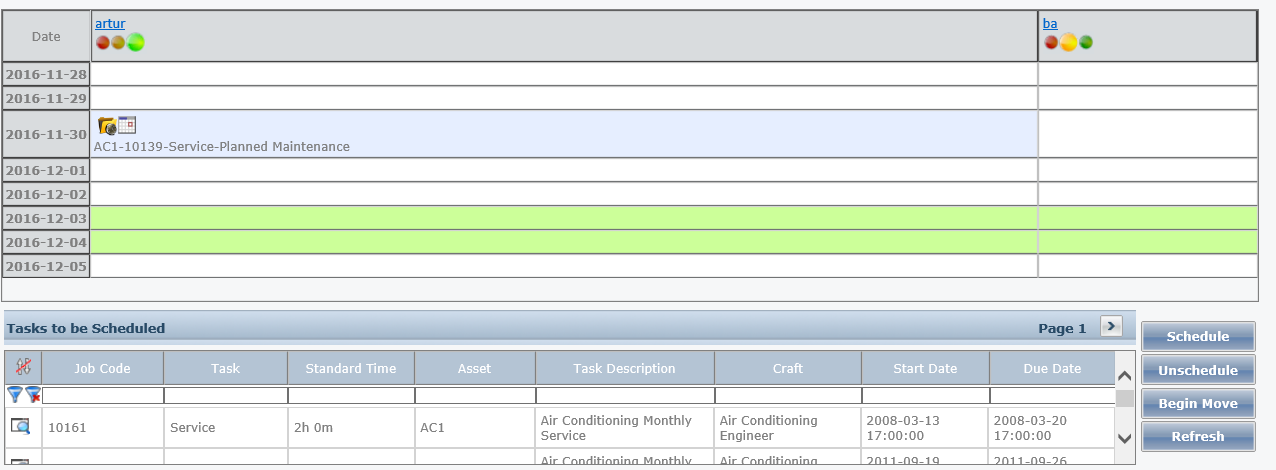
Task: Select ba's yellow status light
Action: tap(1068, 42)
